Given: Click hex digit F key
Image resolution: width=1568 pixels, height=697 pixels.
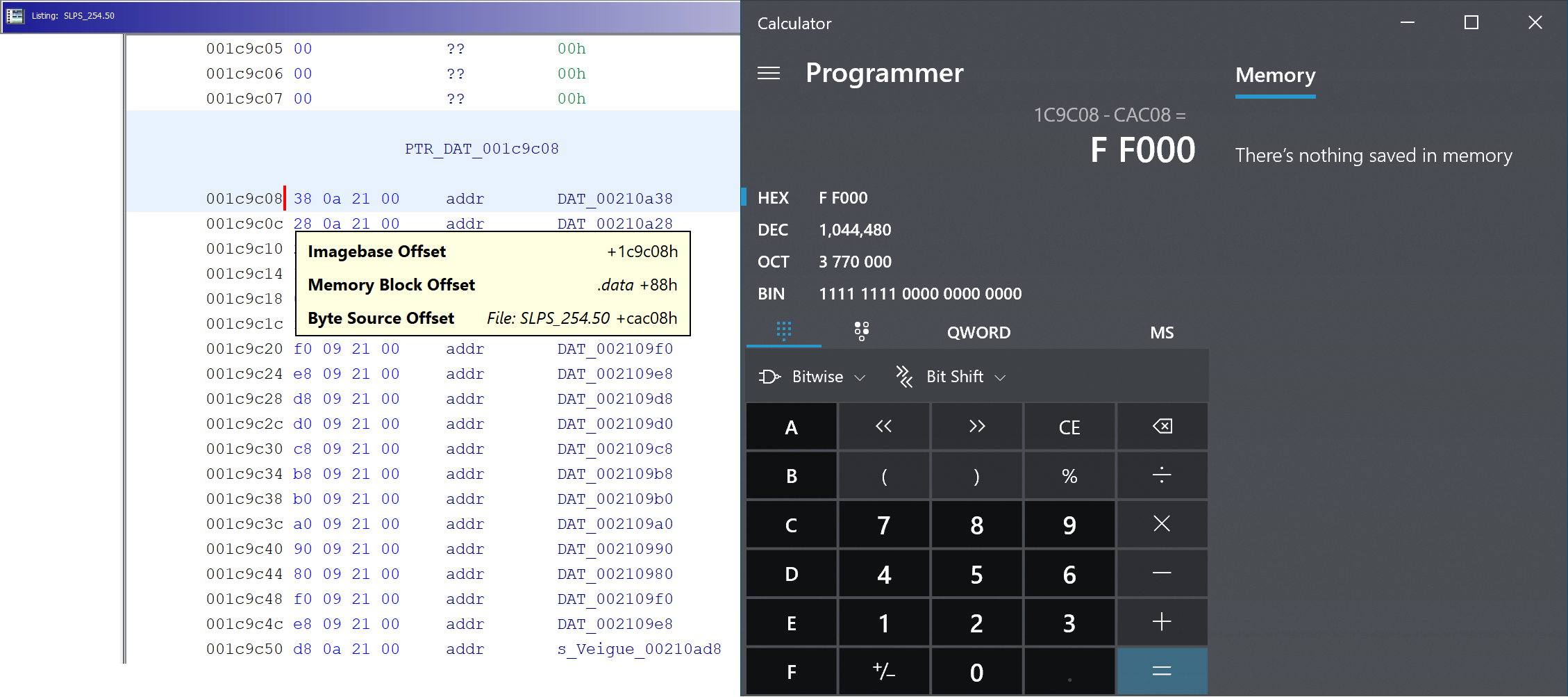Looking at the screenshot, I should pyautogui.click(x=791, y=671).
